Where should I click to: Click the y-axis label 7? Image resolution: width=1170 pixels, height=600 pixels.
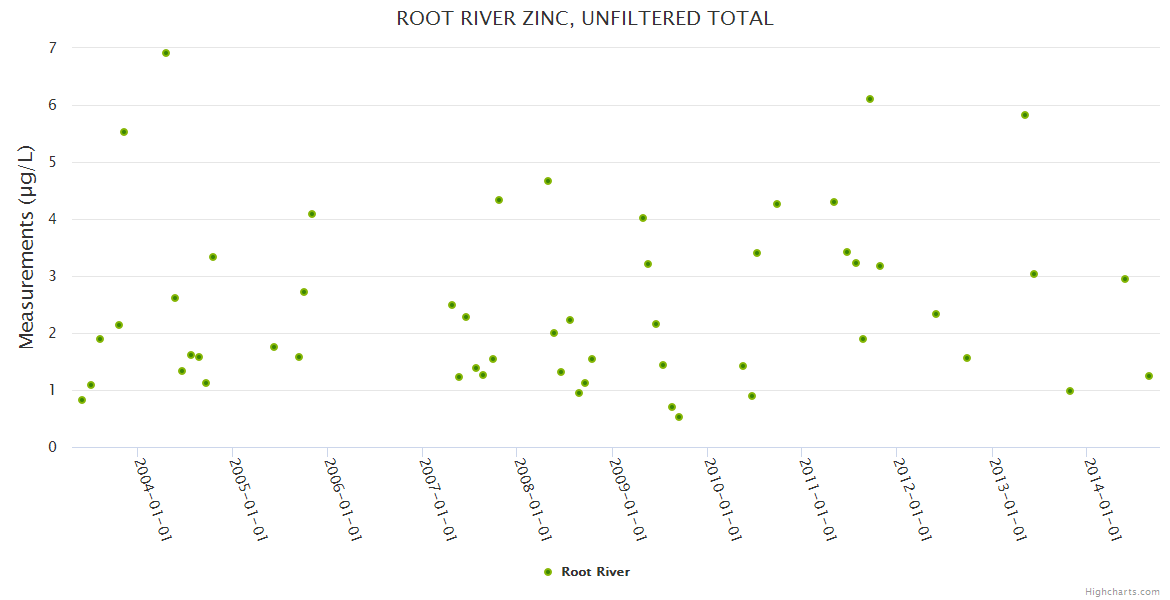52,48
